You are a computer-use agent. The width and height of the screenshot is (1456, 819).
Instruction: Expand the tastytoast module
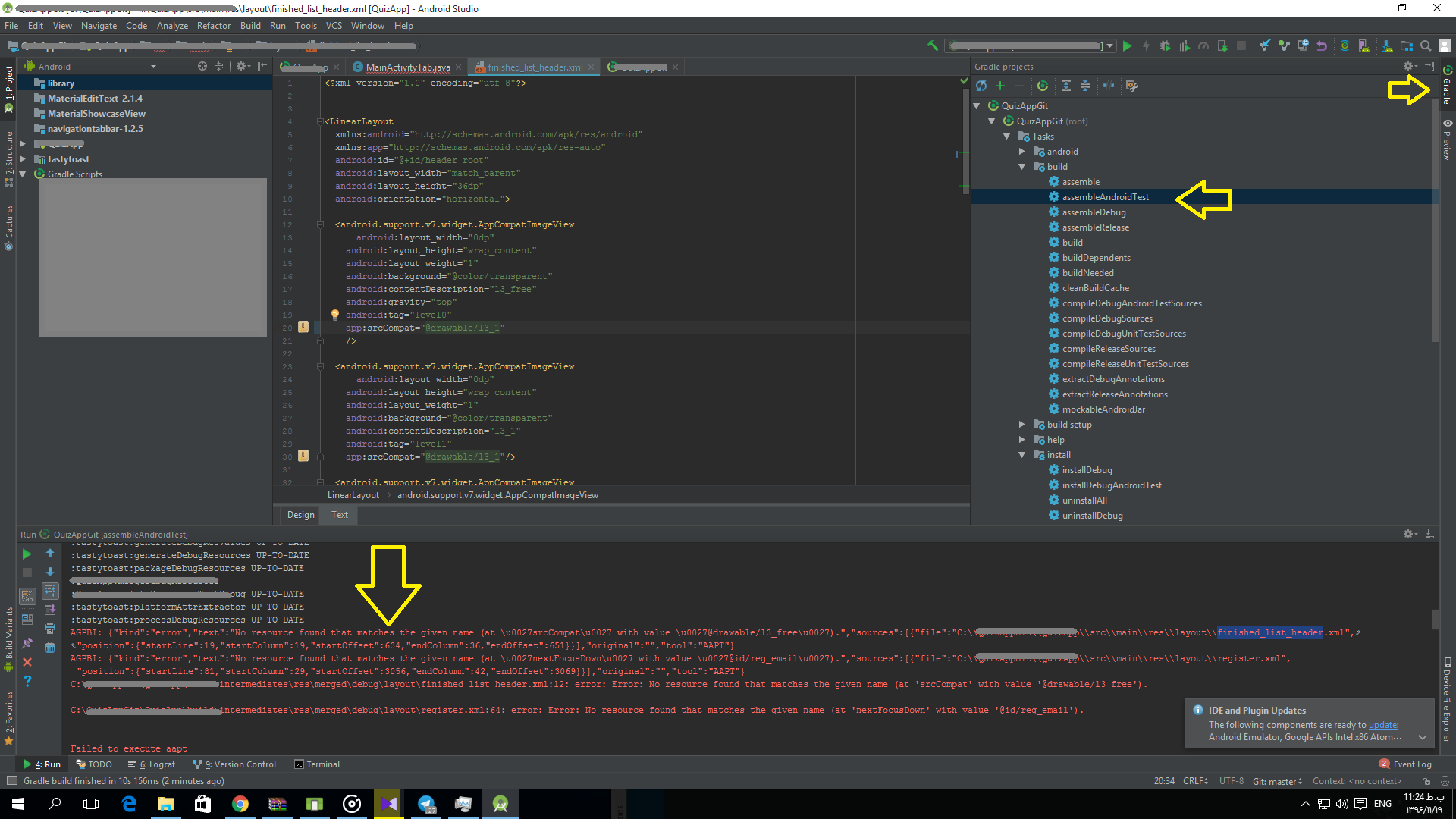coord(23,159)
